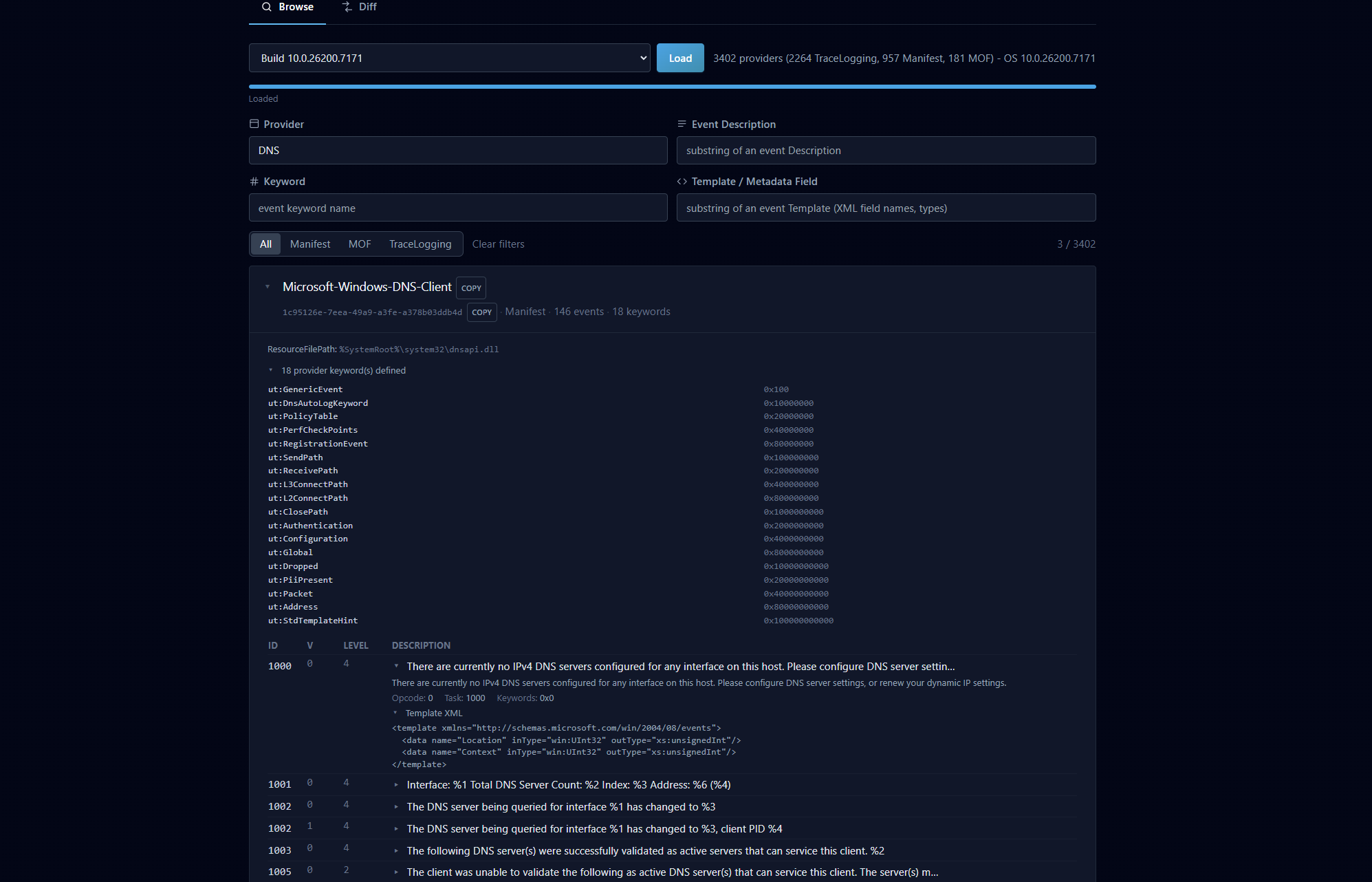Click the ut:PerfCheckPoints keyword

[313, 430]
